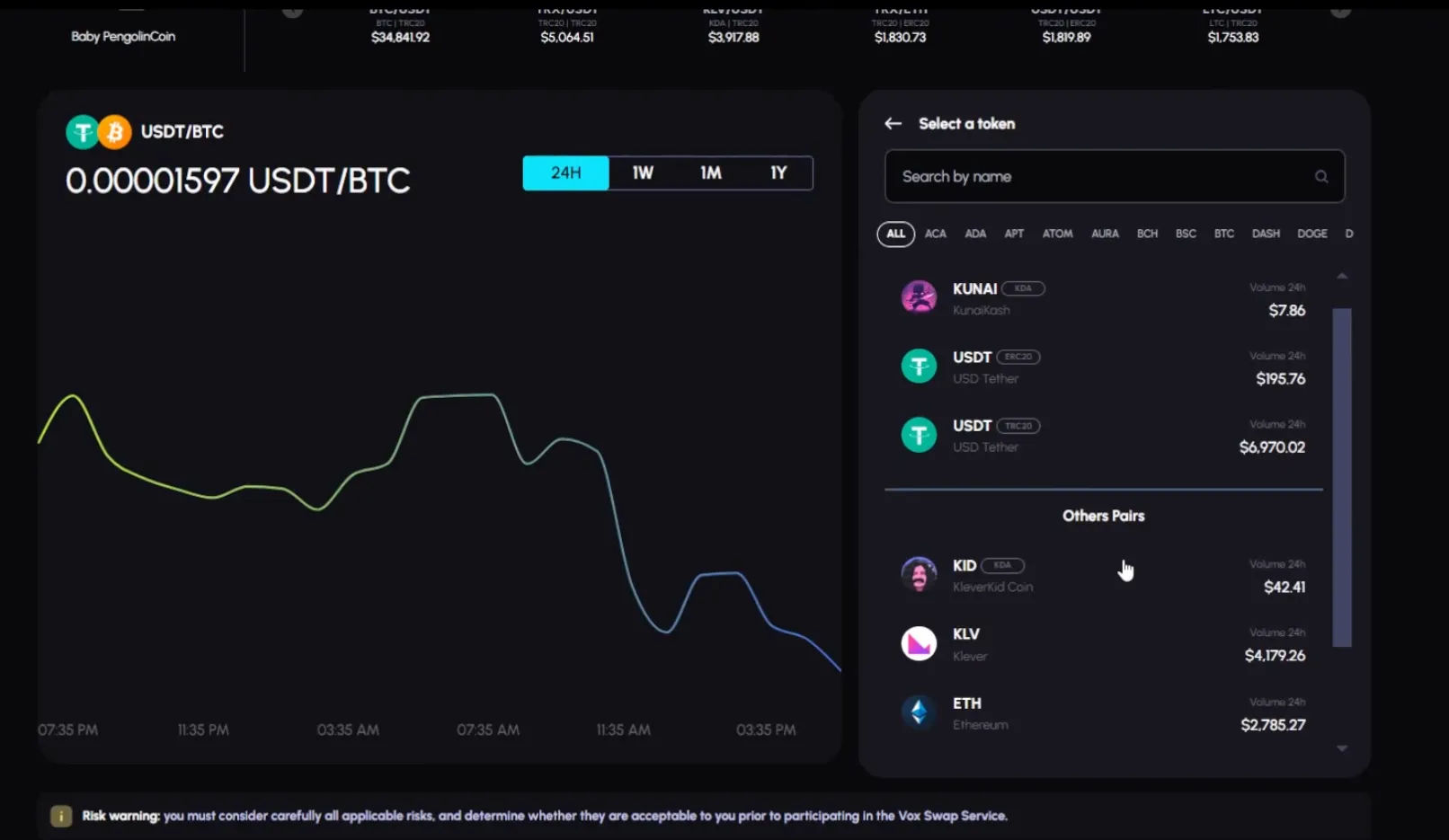This screenshot has height=840, width=1449.
Task: Filter tokens by AURA
Action: tap(1105, 234)
